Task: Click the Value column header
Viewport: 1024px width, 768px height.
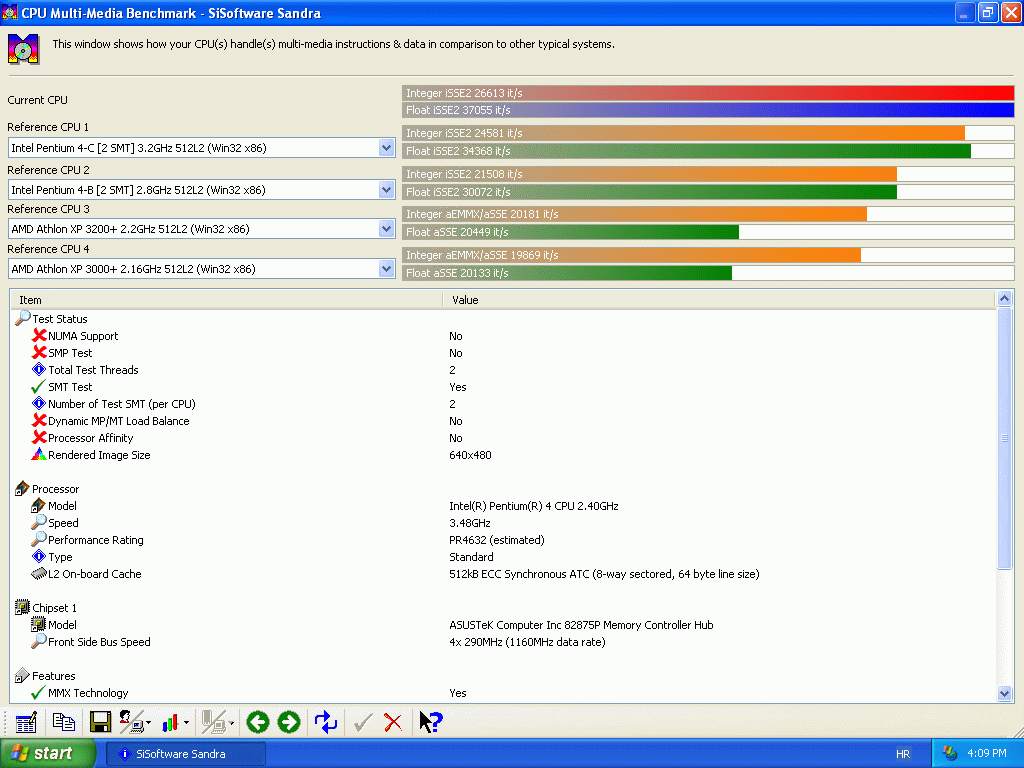Action: tap(718, 300)
